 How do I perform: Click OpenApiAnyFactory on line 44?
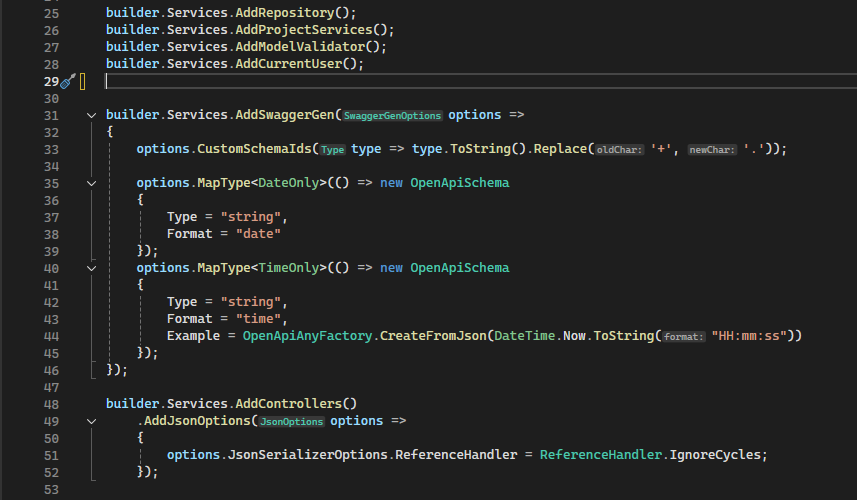tap(308, 336)
